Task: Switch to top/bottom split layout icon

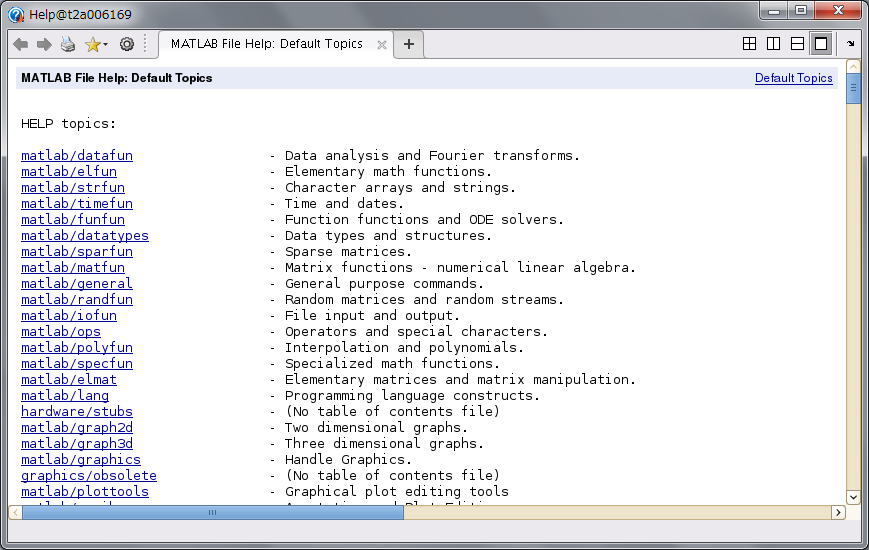Action: [797, 44]
